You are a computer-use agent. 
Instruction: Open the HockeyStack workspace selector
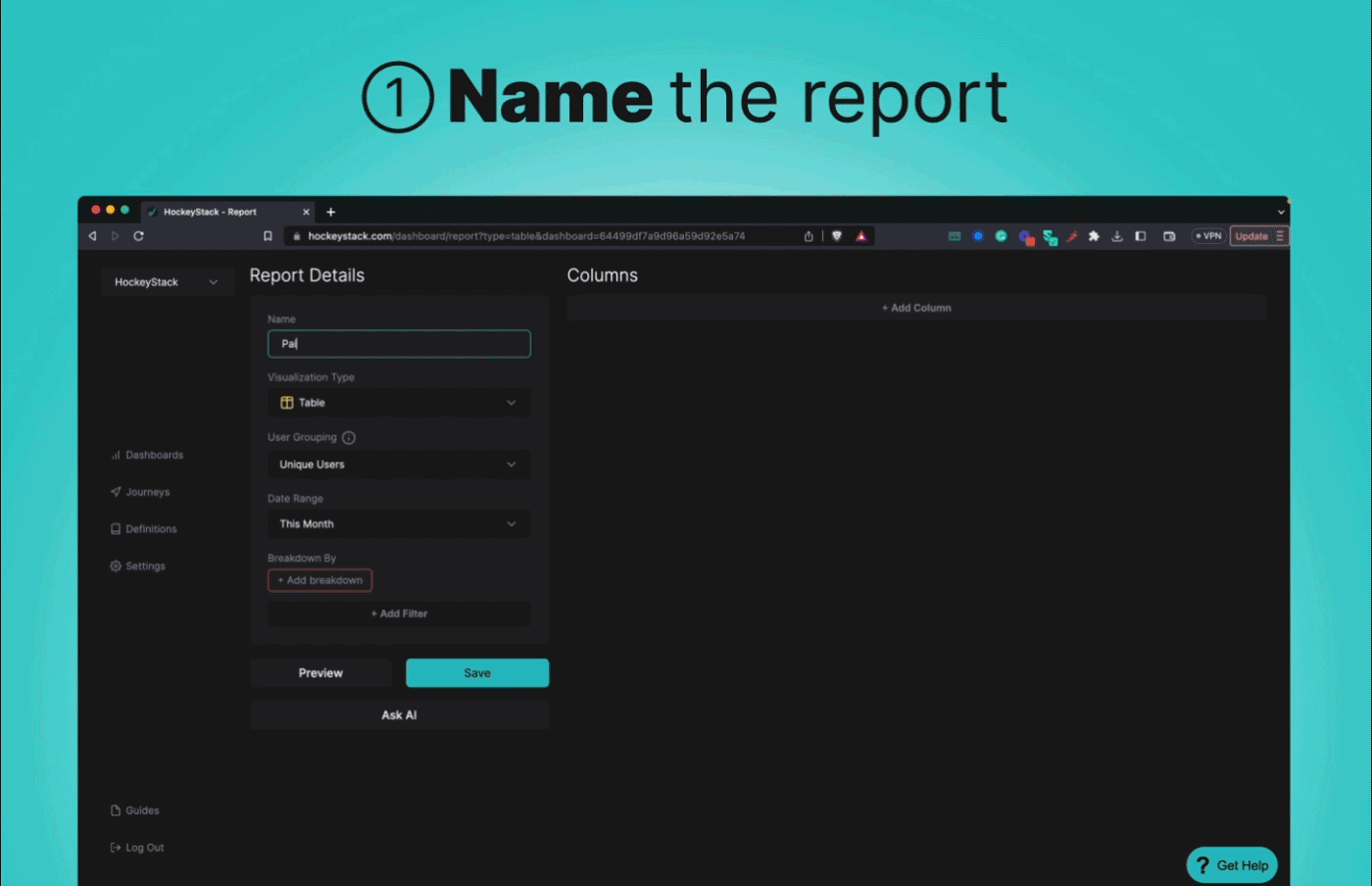pyautogui.click(x=167, y=282)
